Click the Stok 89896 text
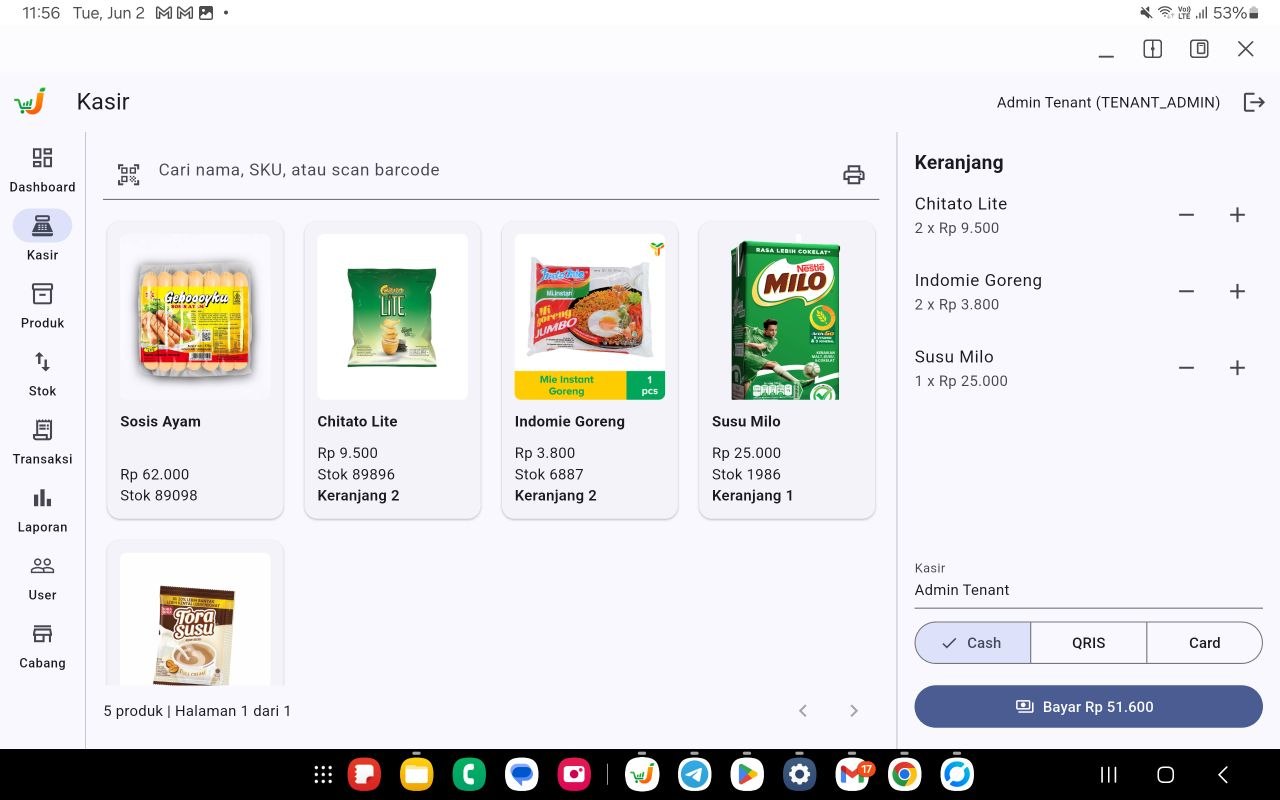 click(x=356, y=475)
